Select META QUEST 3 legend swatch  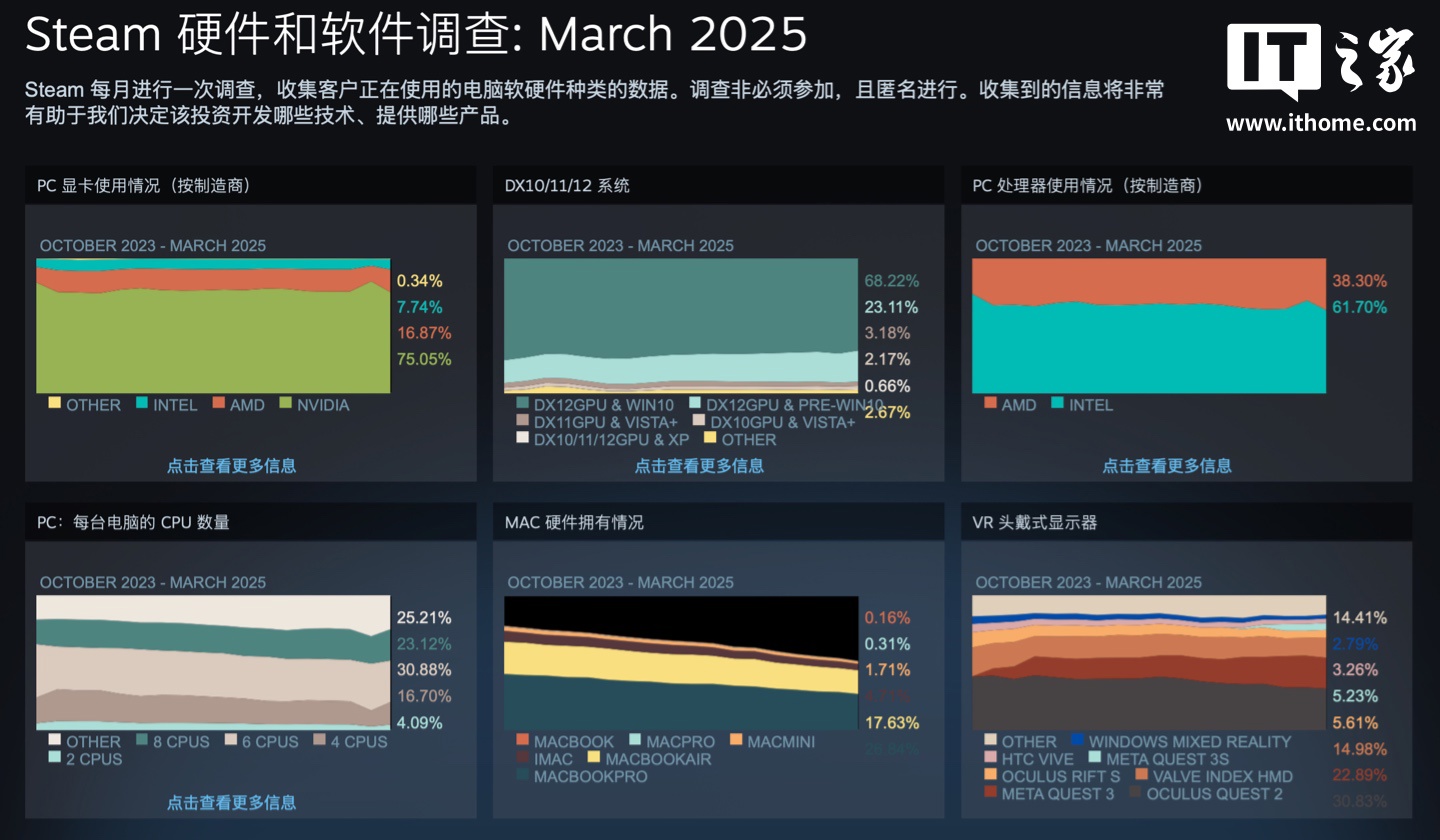990,793
